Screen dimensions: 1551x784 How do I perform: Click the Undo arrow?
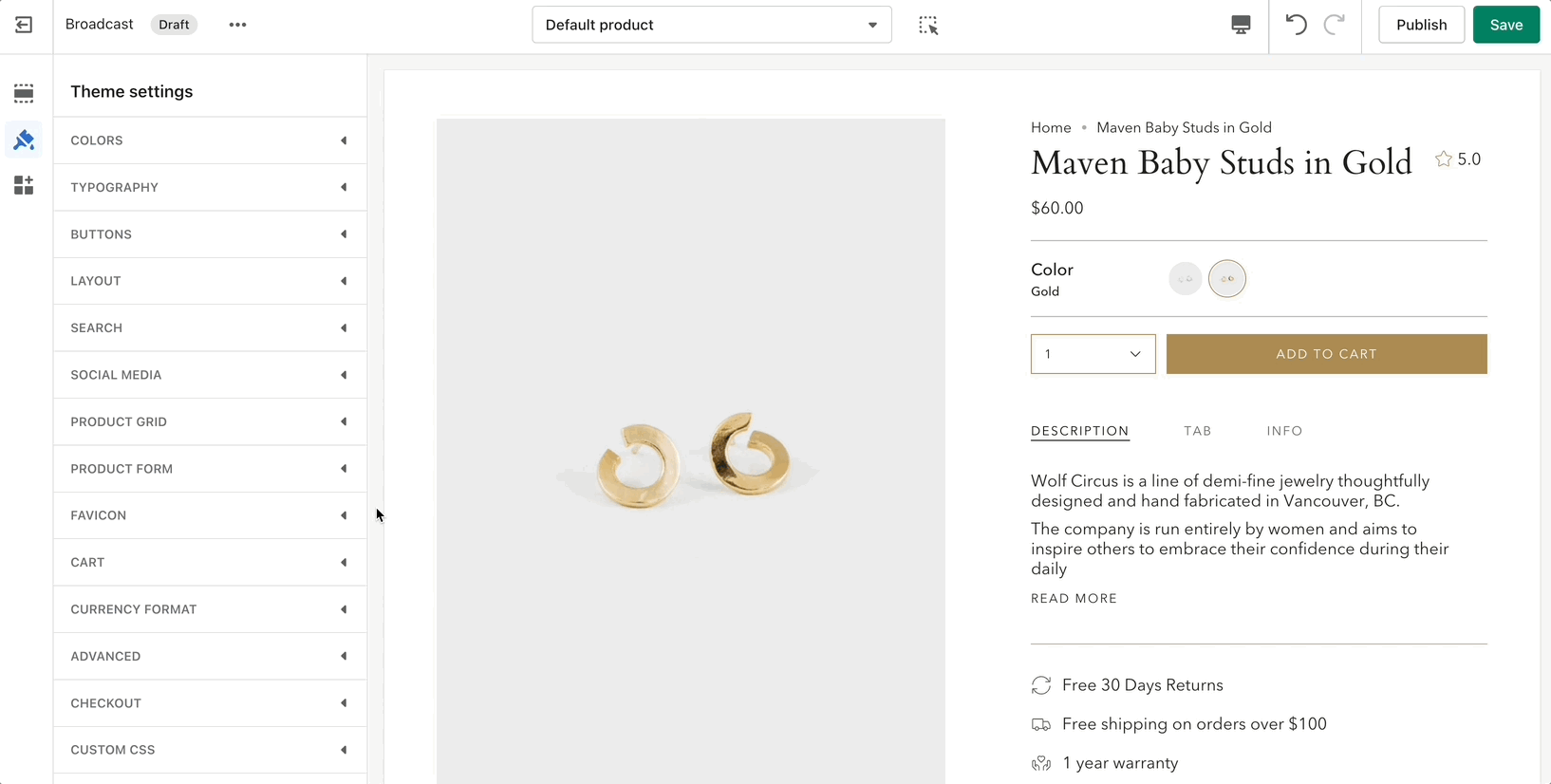1296,25
